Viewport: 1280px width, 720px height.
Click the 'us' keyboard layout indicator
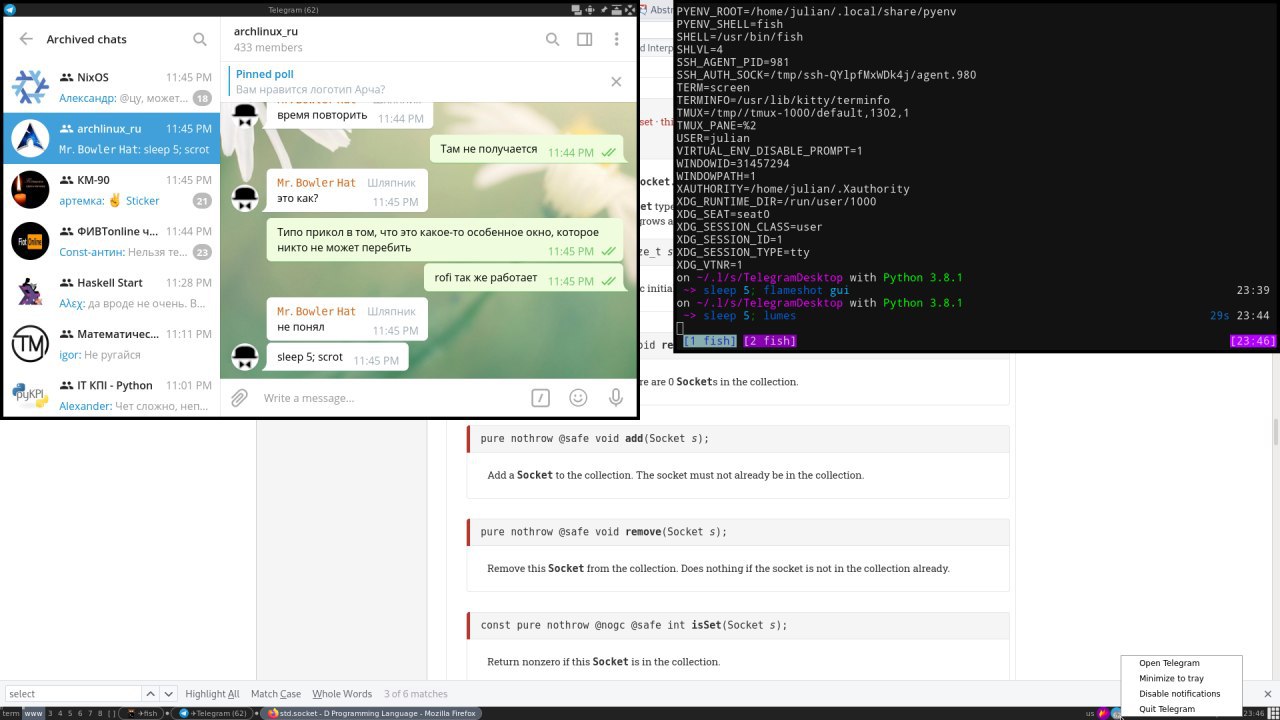coord(1090,713)
